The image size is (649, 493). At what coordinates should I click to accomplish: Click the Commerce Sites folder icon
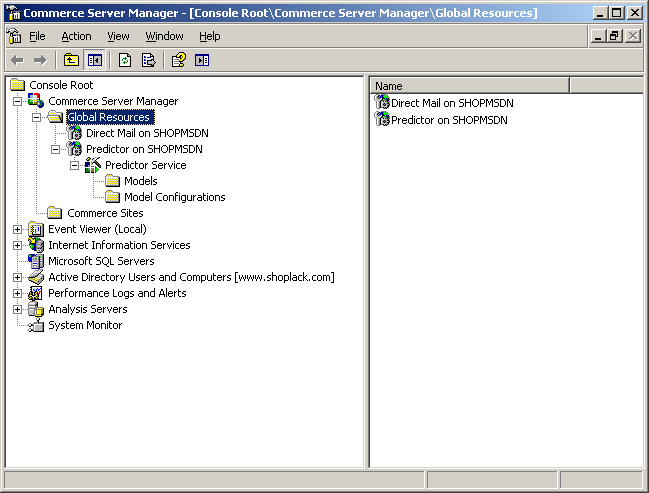point(55,213)
